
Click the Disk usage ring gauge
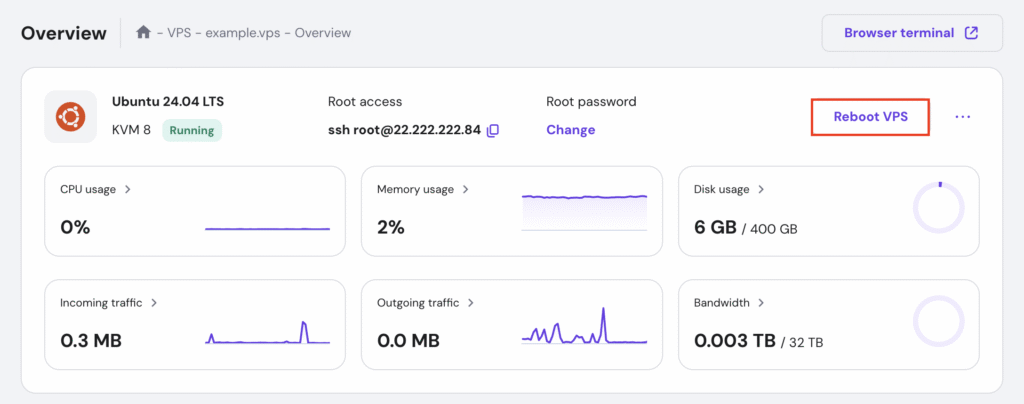(x=938, y=207)
